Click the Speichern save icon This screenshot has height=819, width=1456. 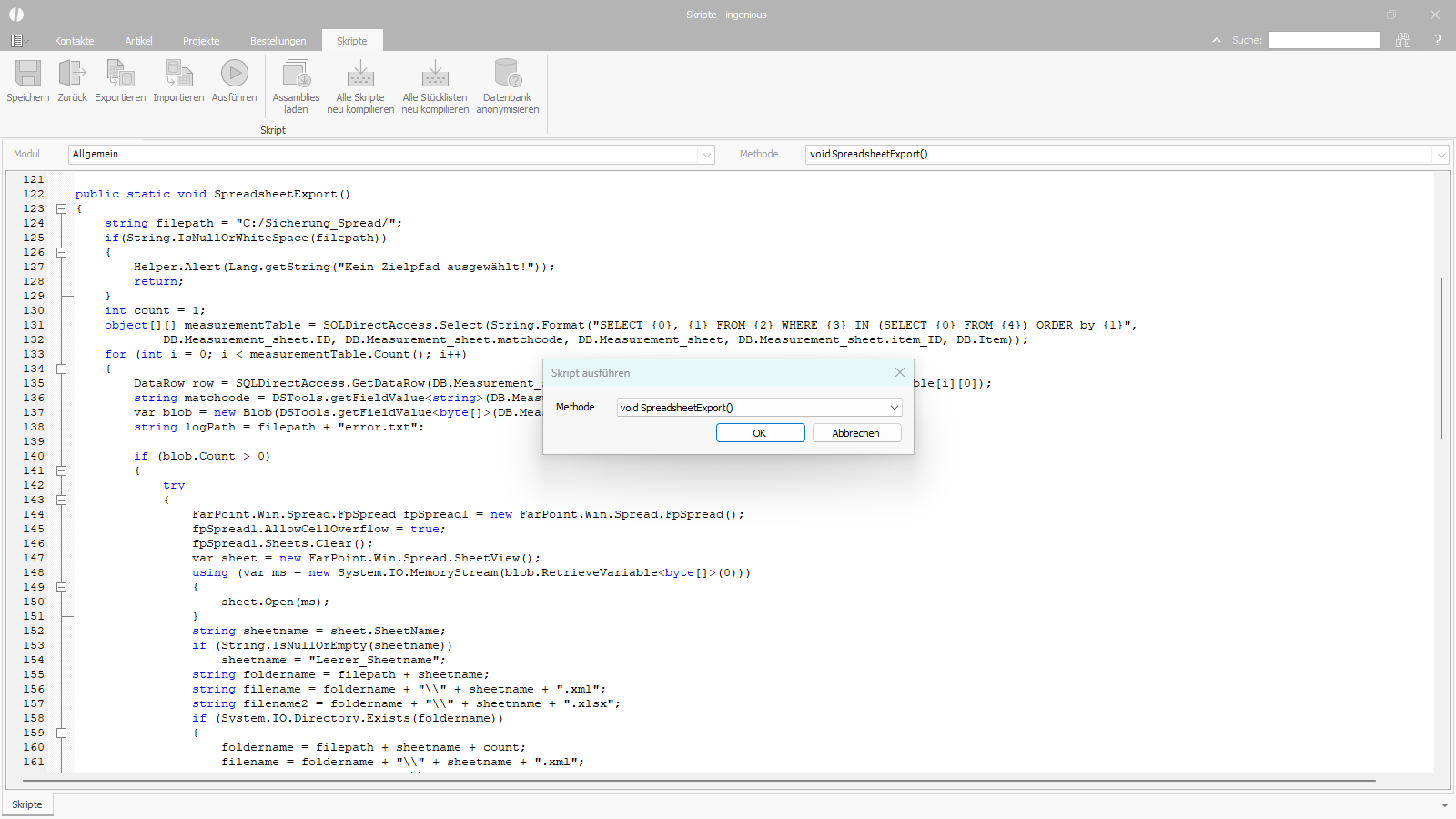coord(28,74)
